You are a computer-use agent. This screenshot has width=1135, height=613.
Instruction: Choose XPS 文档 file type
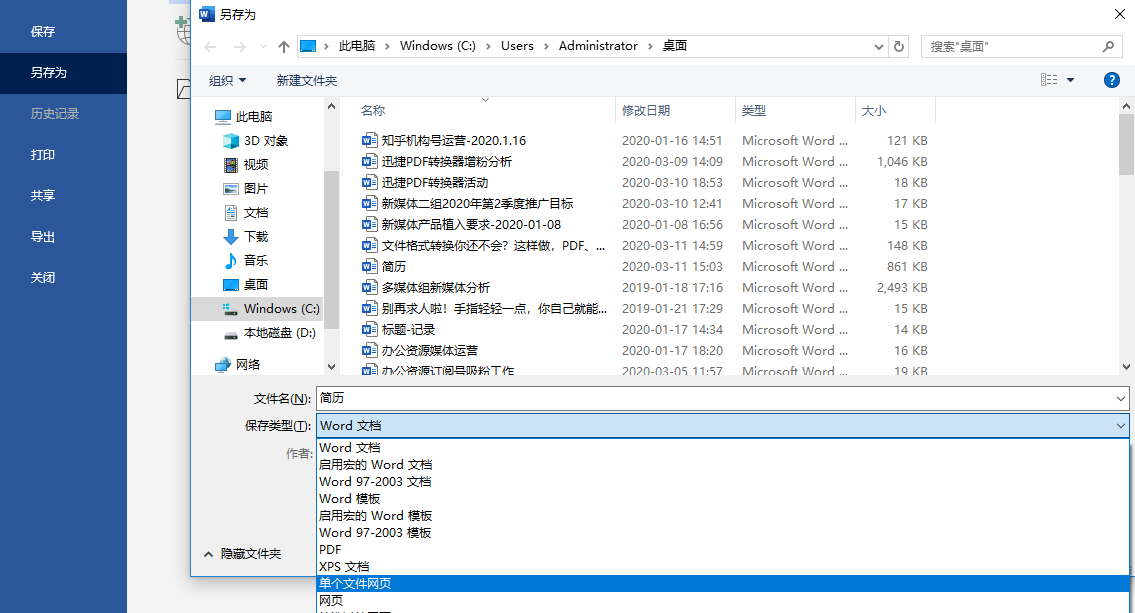pos(344,567)
